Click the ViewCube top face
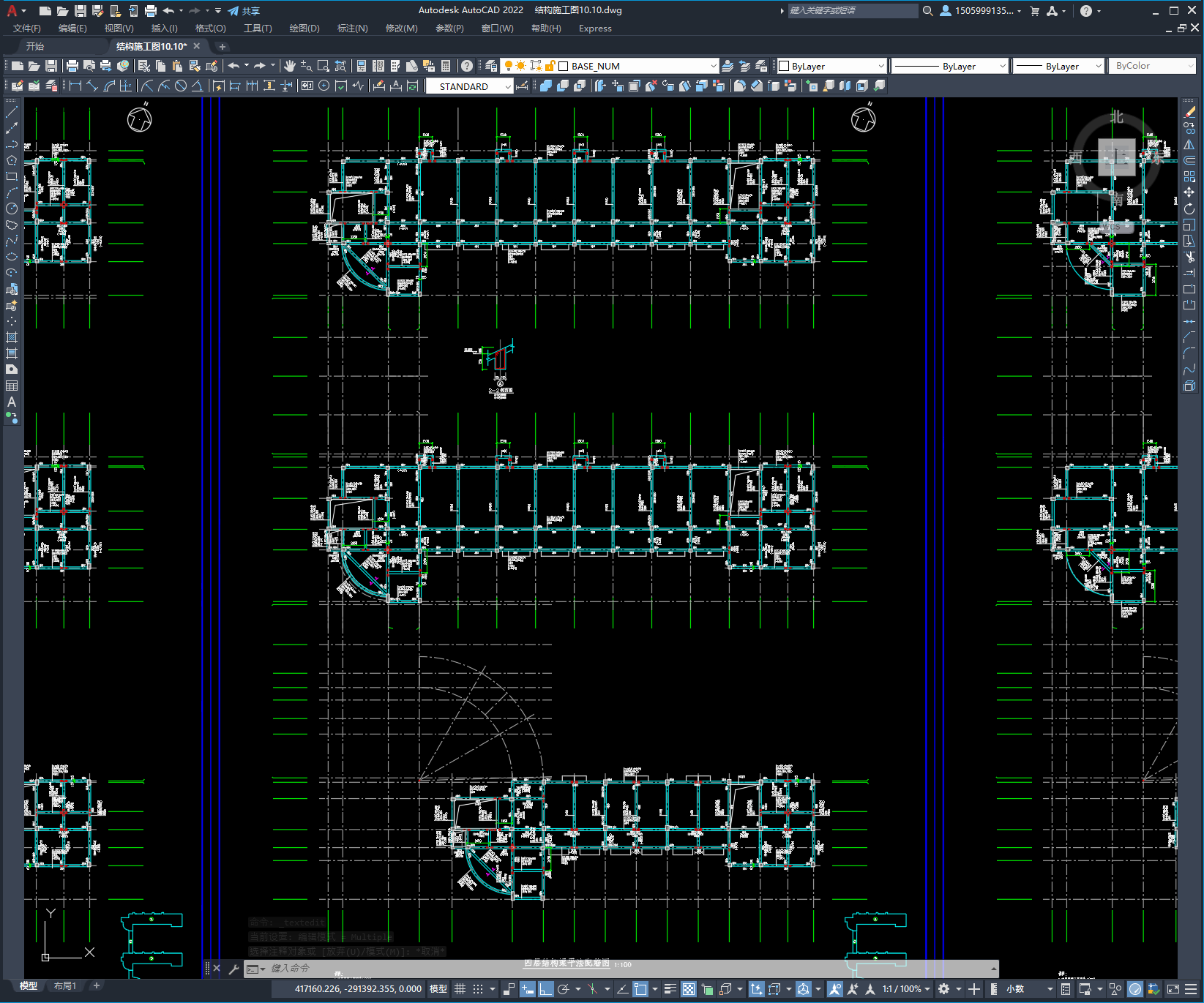This screenshot has width=1204, height=1003. (x=1116, y=157)
